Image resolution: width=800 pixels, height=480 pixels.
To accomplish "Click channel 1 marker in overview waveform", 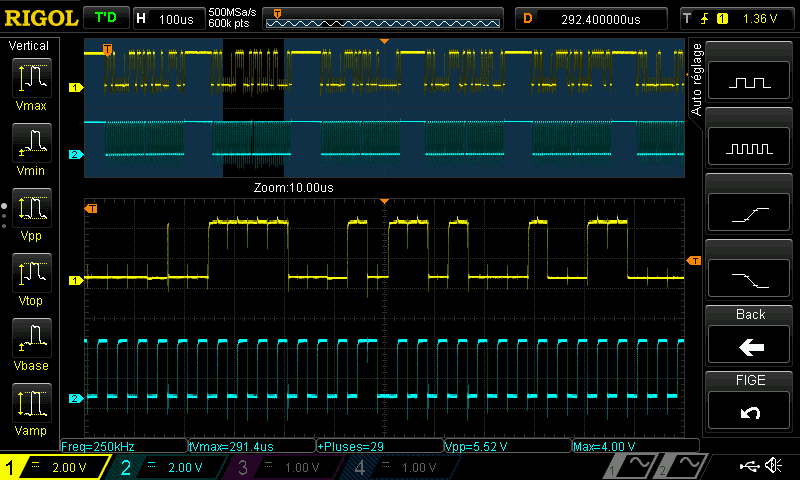I will click(76, 88).
